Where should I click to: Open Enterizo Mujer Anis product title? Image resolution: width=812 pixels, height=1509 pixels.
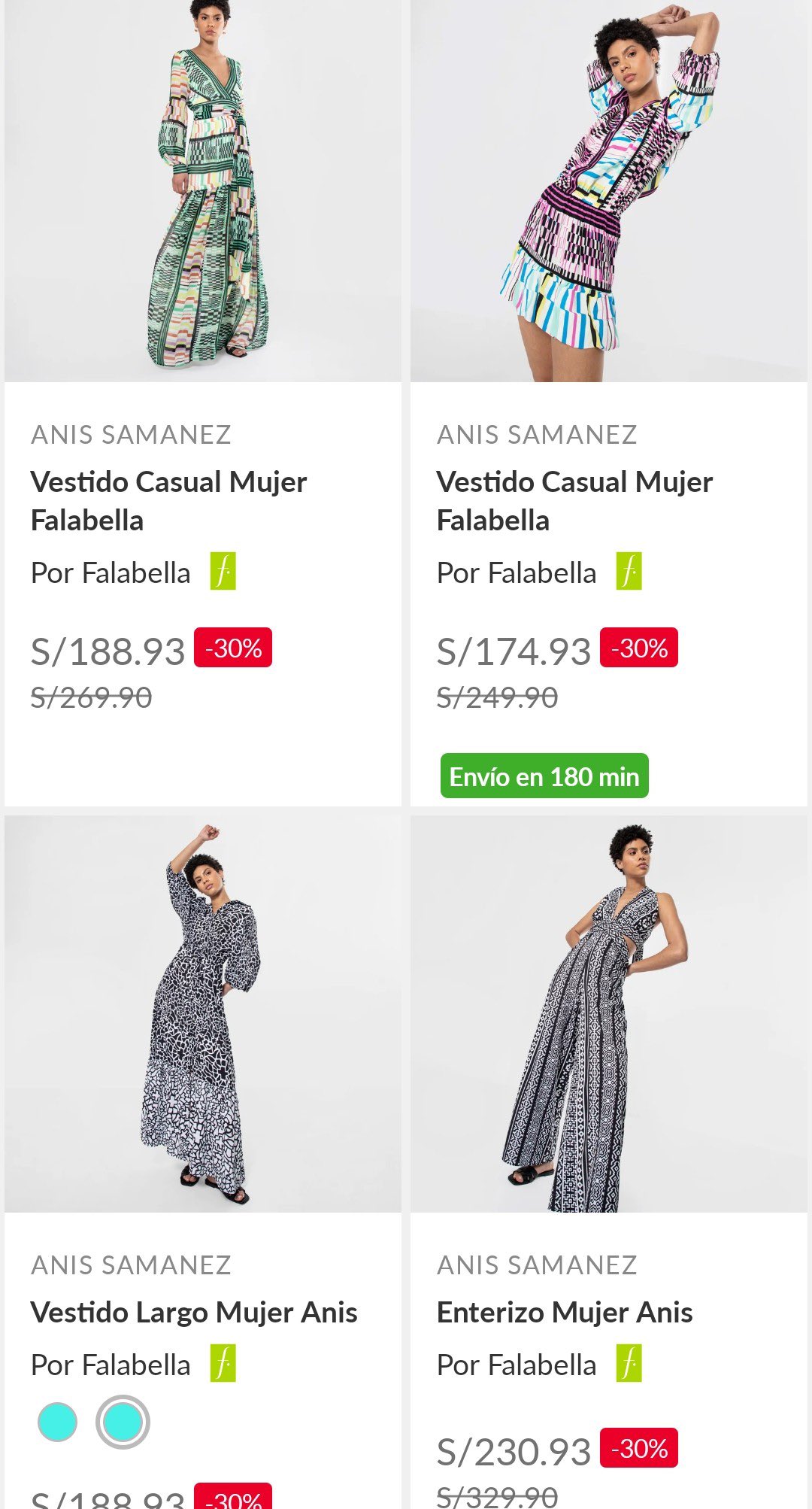point(565,1313)
